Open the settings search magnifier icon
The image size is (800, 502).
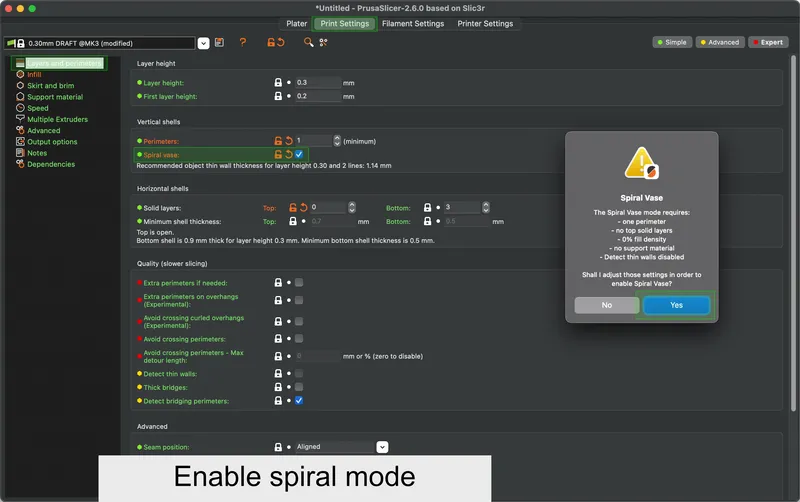[308, 42]
